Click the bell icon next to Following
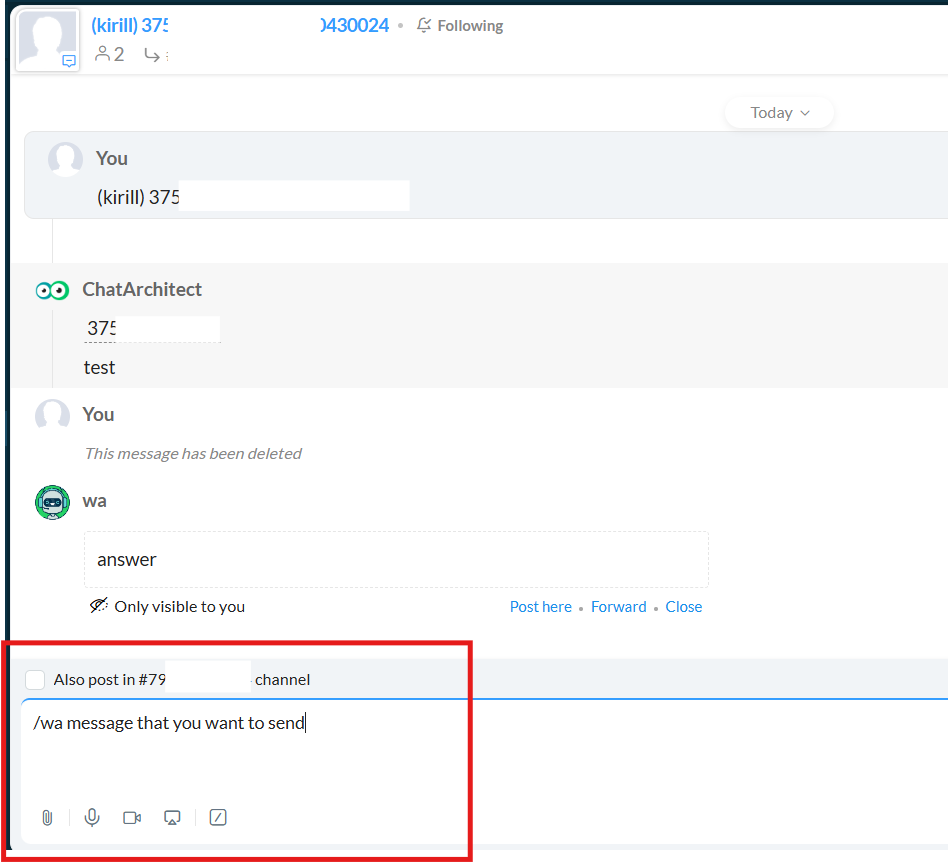Viewport: 948px width, 862px height. point(425,25)
